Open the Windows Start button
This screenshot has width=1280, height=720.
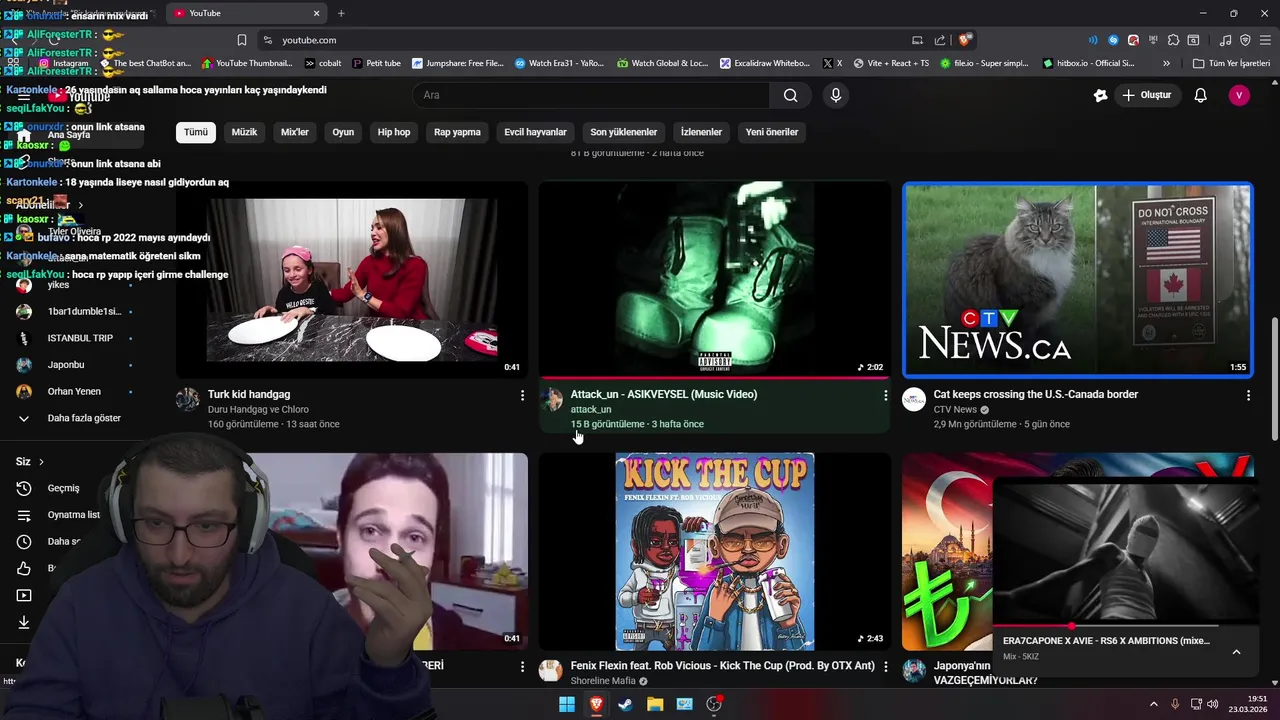coord(567,704)
